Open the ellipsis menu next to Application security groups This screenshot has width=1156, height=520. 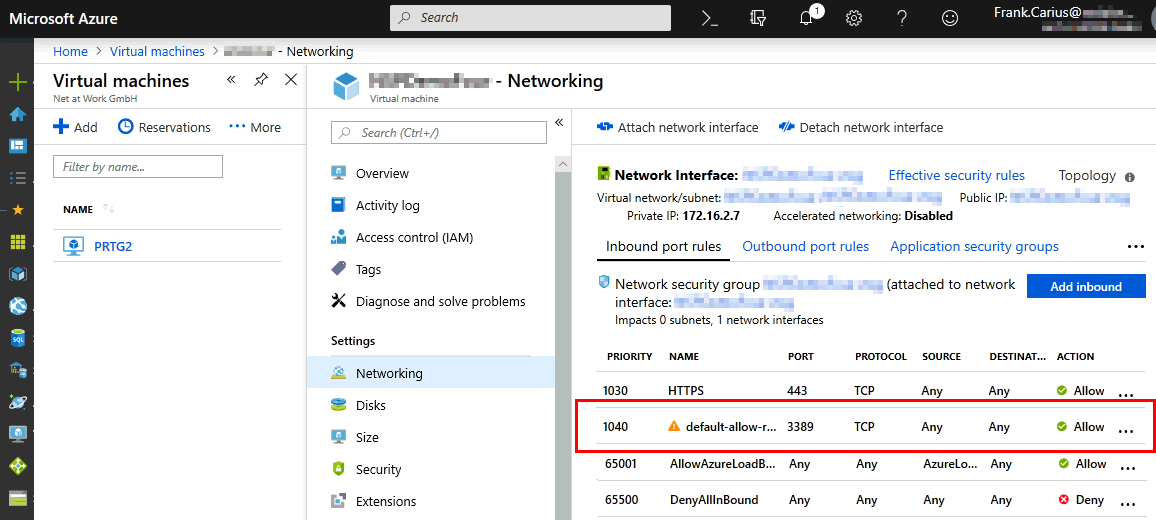pos(1136,247)
